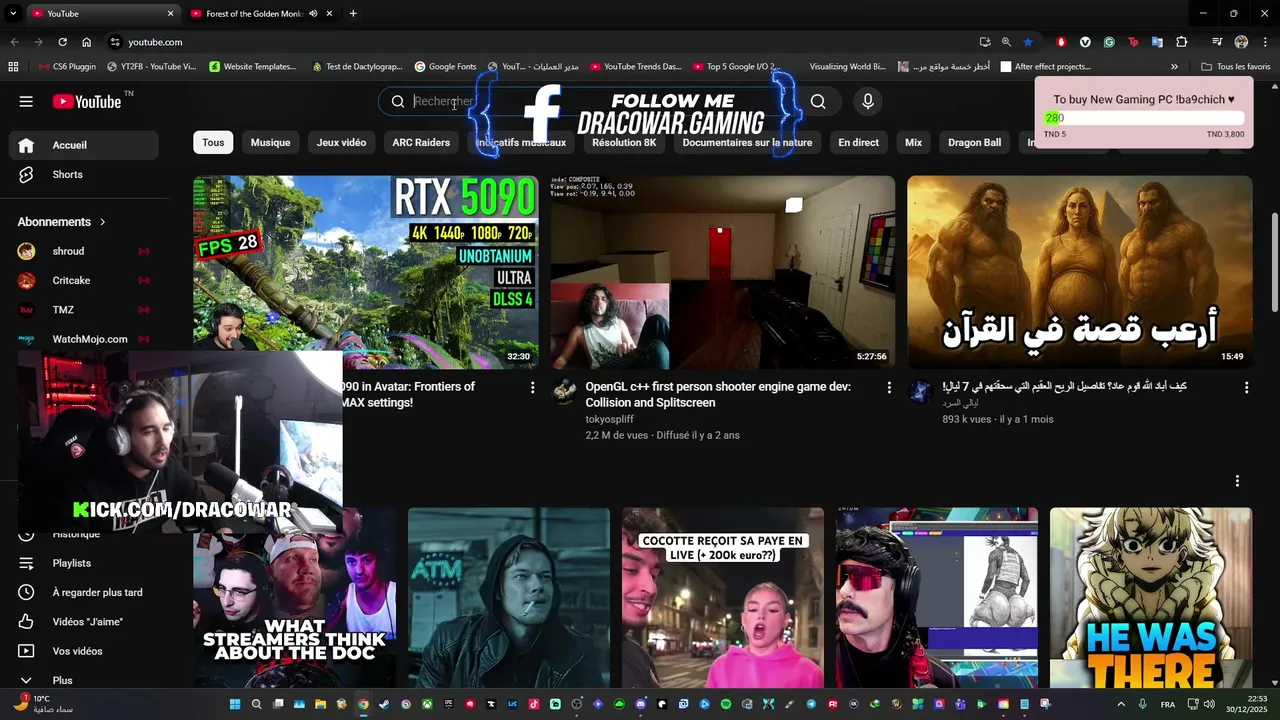Open Accueil in the sidebar

[84, 145]
